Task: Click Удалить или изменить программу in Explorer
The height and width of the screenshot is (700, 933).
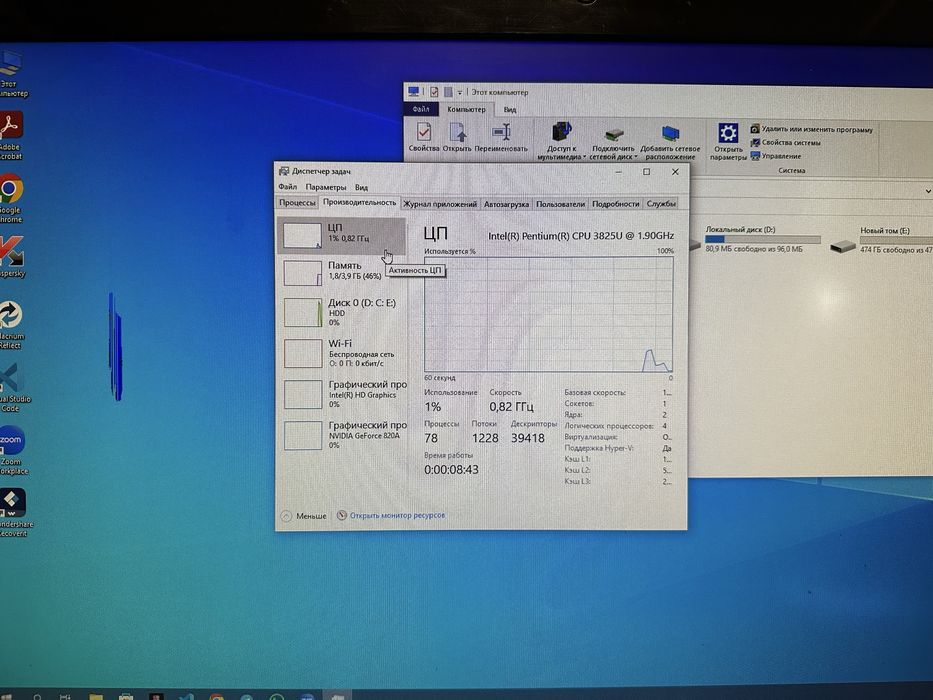Action: pyautogui.click(x=812, y=129)
